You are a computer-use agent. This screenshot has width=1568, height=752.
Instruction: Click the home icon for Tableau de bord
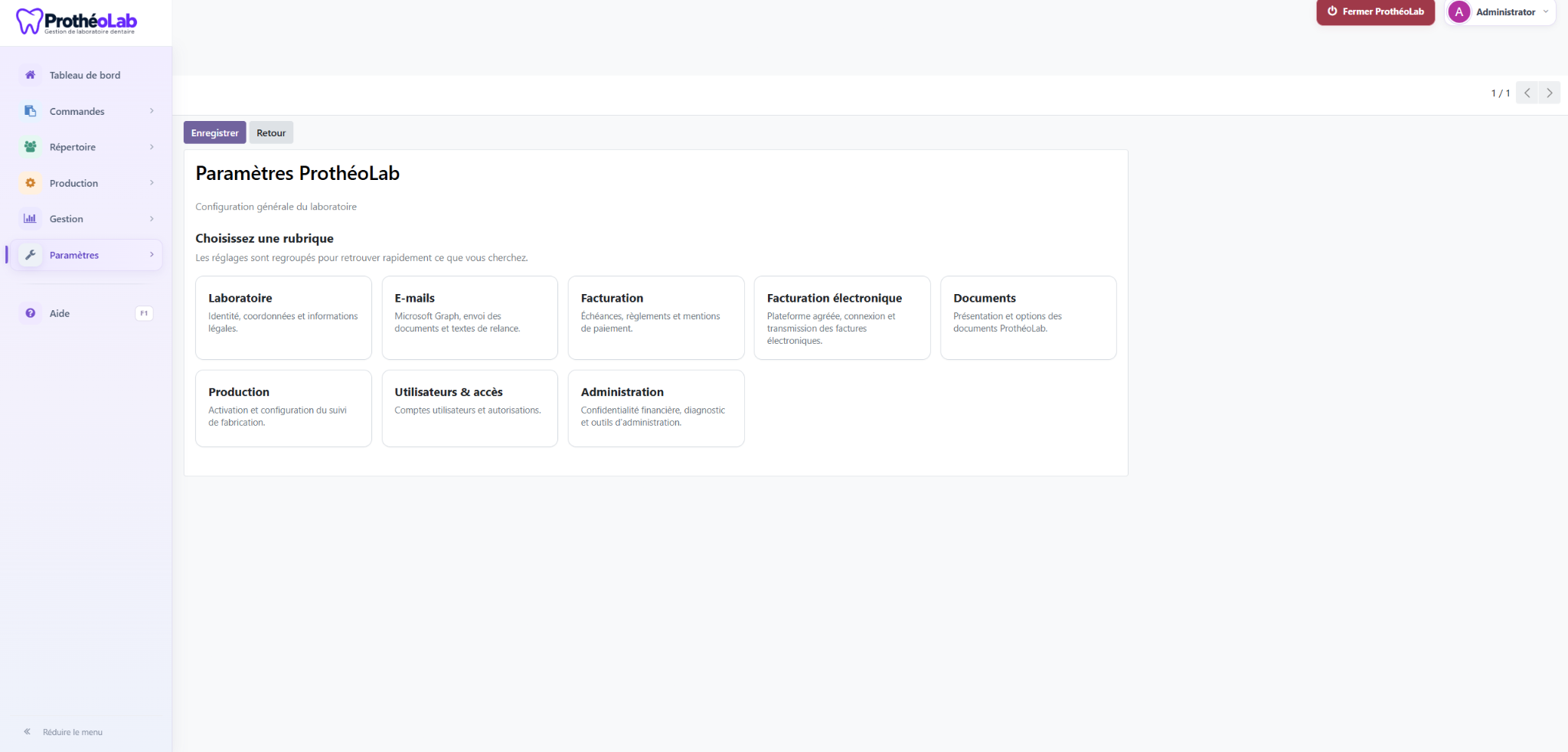tap(31, 75)
